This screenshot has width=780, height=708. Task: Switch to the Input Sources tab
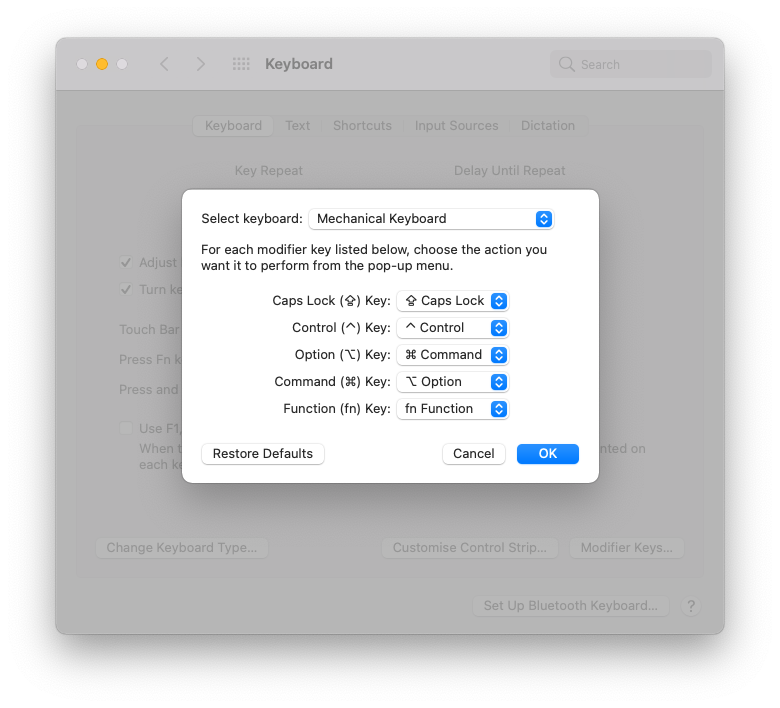[456, 125]
